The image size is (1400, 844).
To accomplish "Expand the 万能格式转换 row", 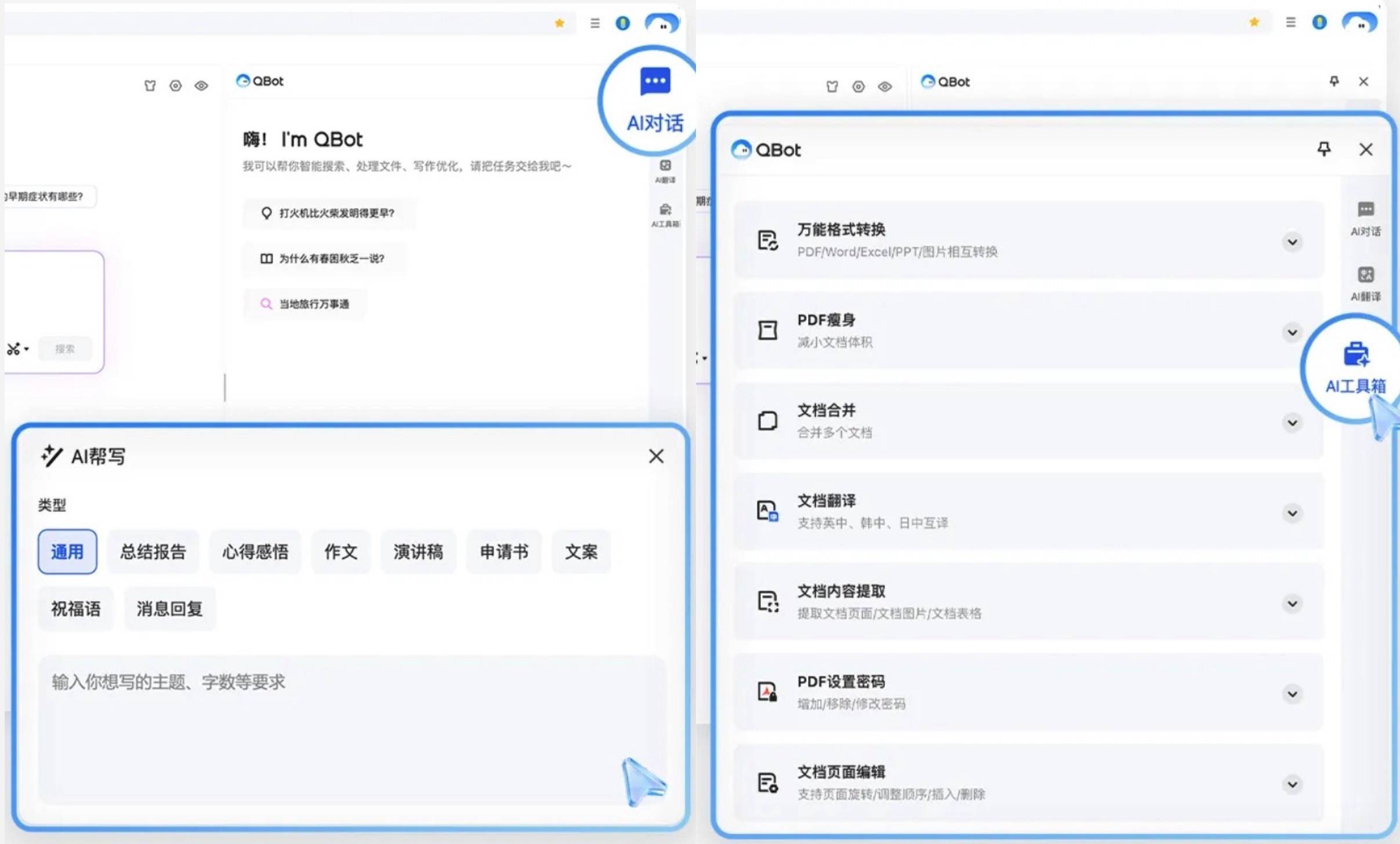I will point(1292,242).
